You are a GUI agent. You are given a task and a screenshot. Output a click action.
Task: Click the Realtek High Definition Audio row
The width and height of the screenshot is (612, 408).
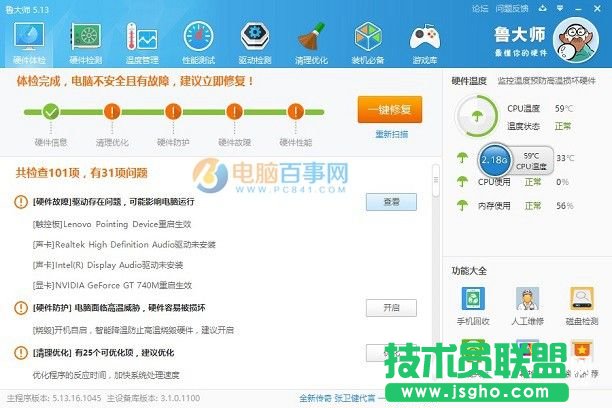pos(124,245)
